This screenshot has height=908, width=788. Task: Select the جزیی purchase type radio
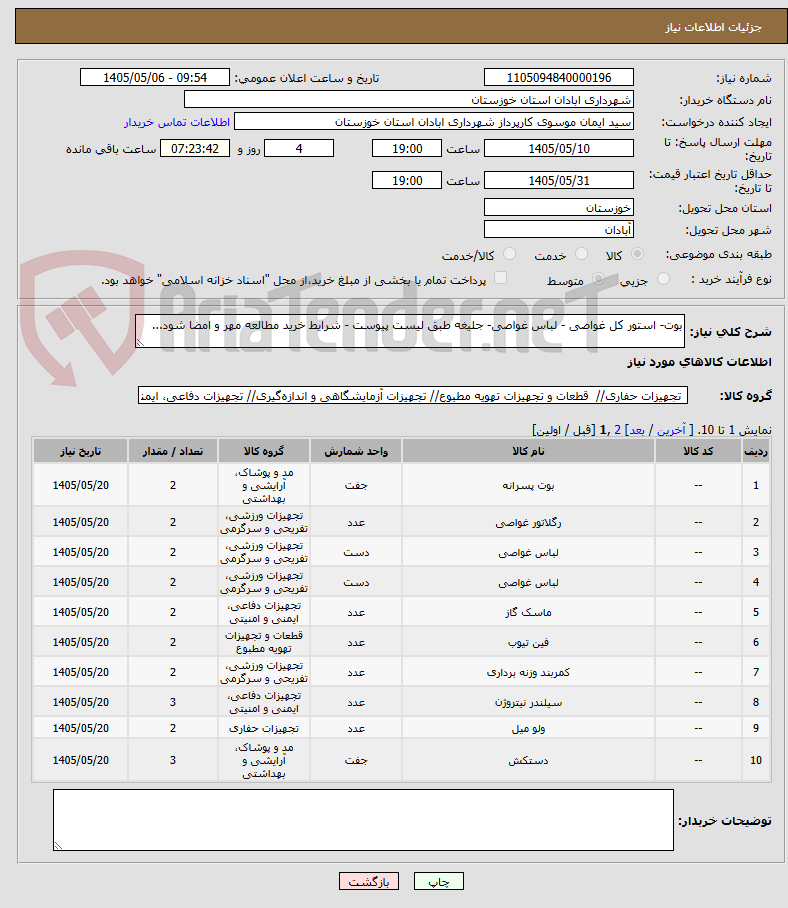(x=664, y=279)
